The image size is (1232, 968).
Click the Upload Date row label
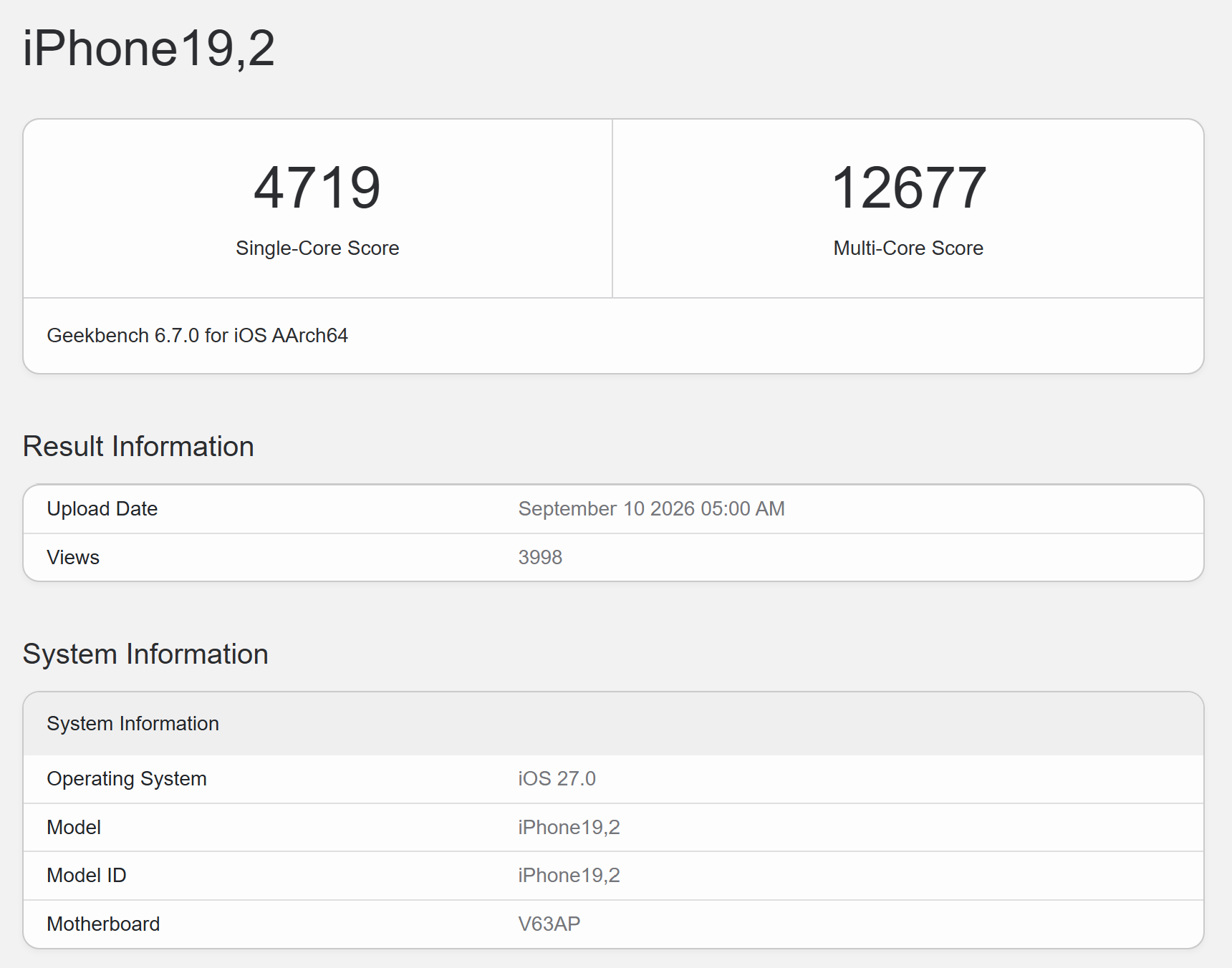(x=102, y=508)
